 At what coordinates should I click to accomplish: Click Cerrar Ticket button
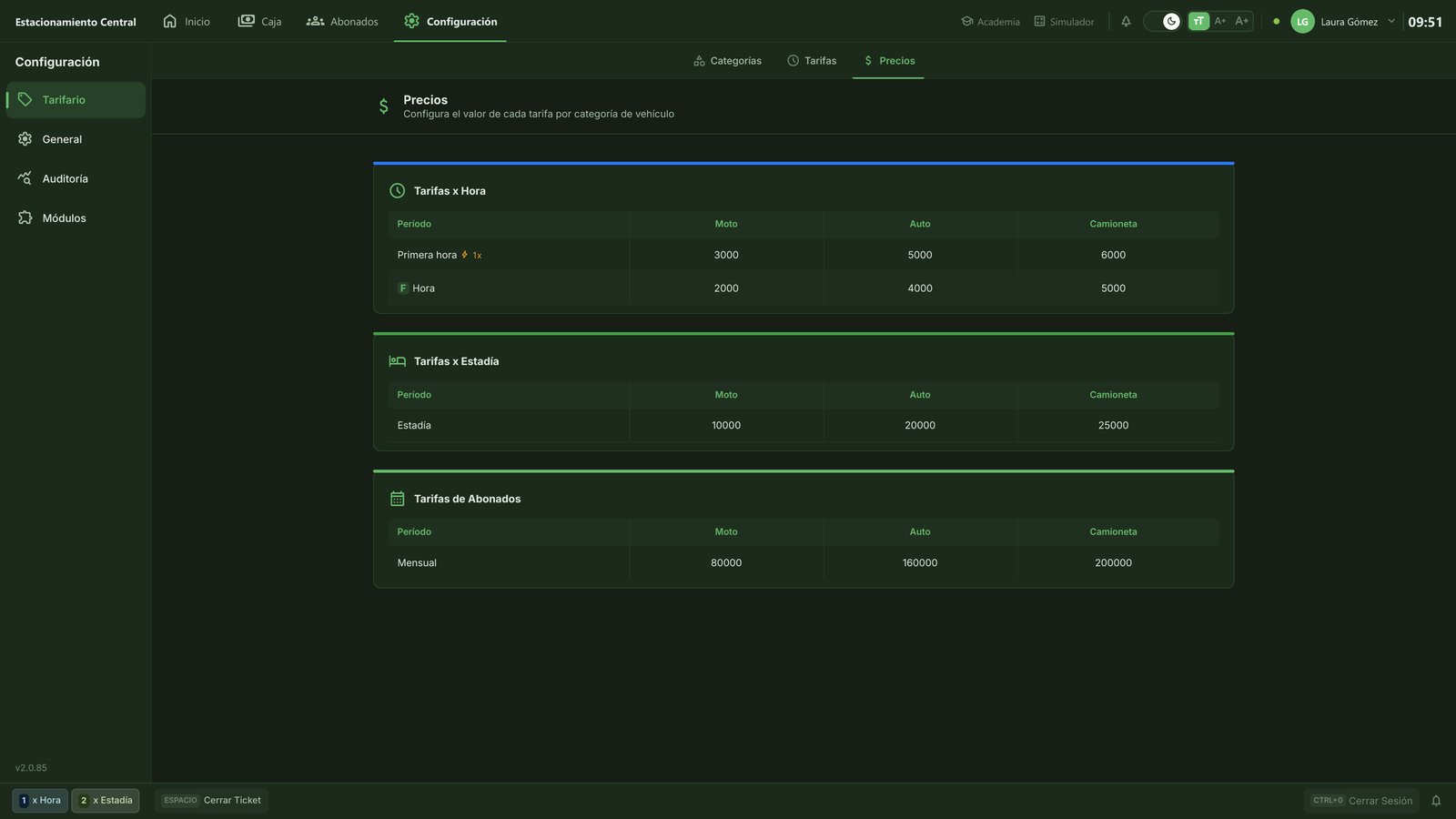[x=212, y=801]
